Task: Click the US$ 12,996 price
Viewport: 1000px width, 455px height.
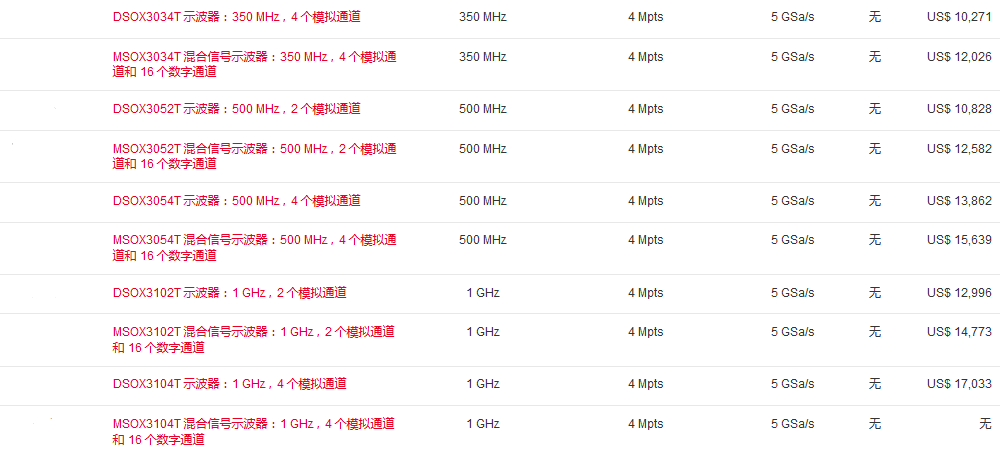Action: coord(959,293)
